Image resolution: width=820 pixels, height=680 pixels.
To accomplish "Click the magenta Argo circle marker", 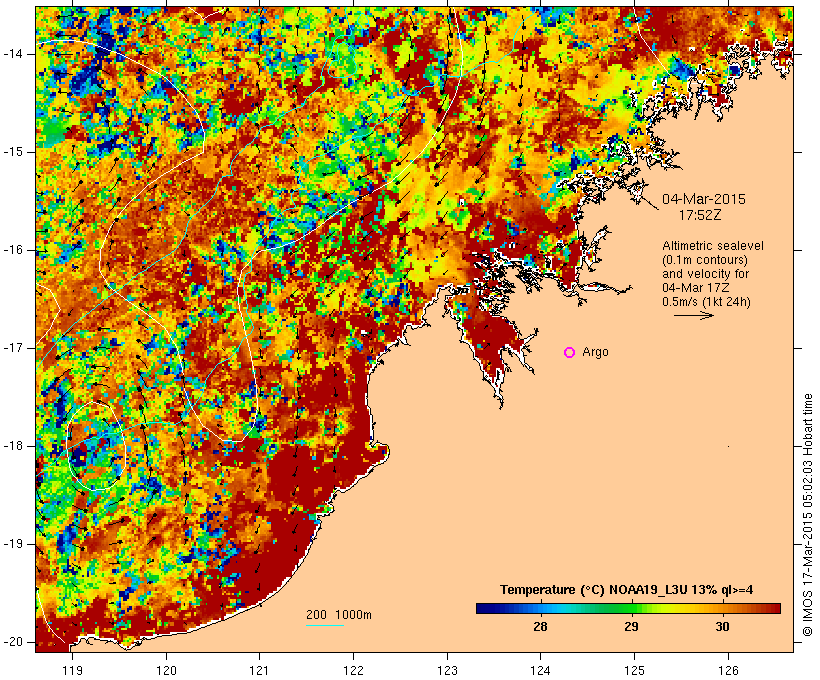I will click(570, 353).
